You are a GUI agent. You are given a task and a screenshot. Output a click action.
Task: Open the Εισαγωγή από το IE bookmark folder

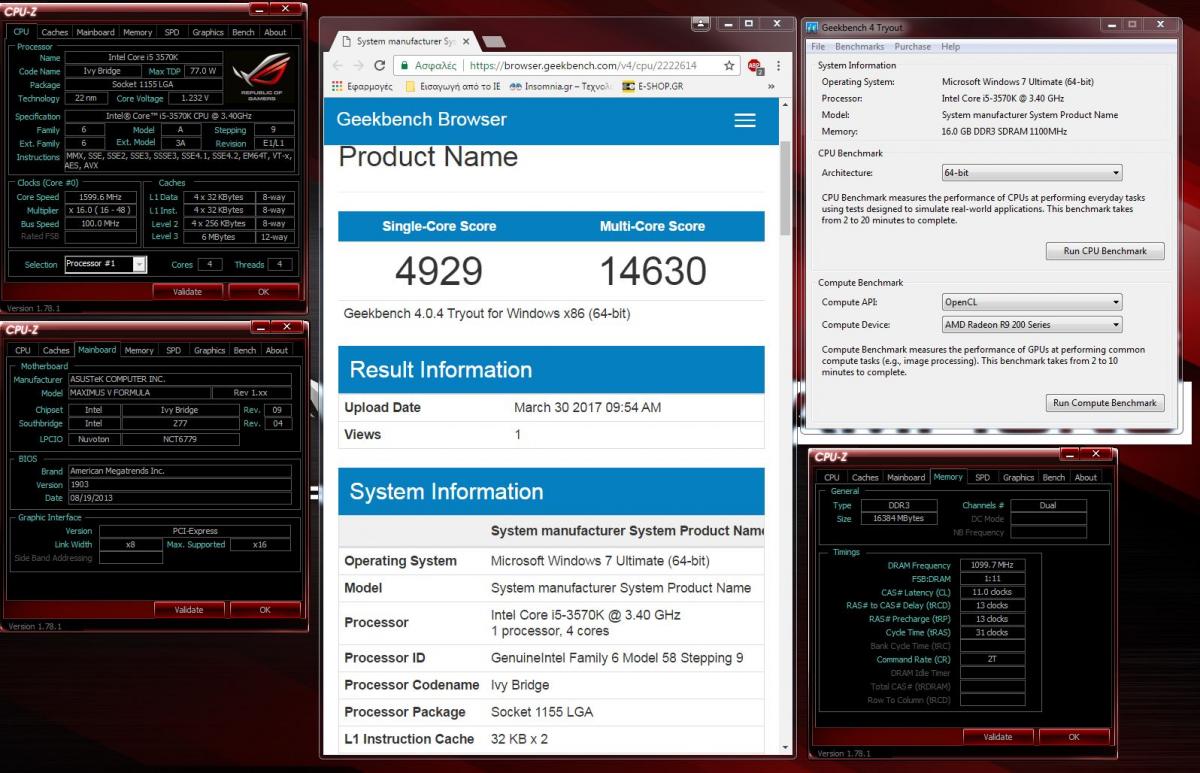coord(453,87)
